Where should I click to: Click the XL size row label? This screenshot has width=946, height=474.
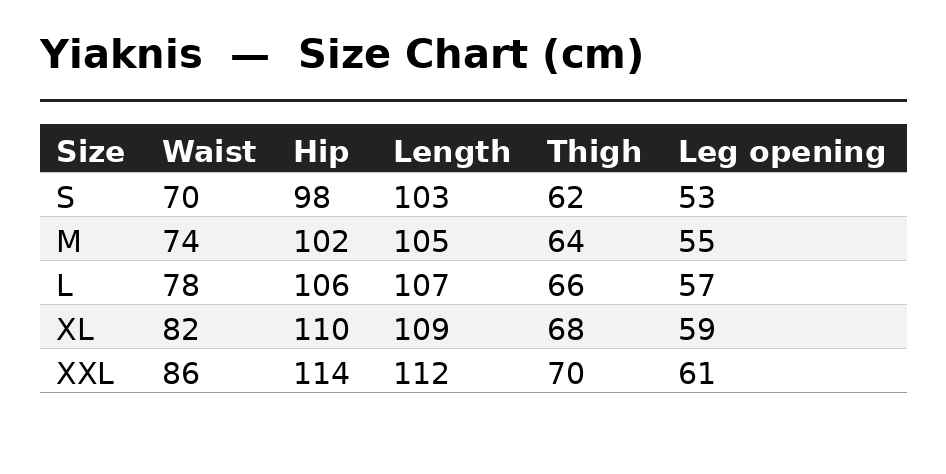tap(75, 330)
